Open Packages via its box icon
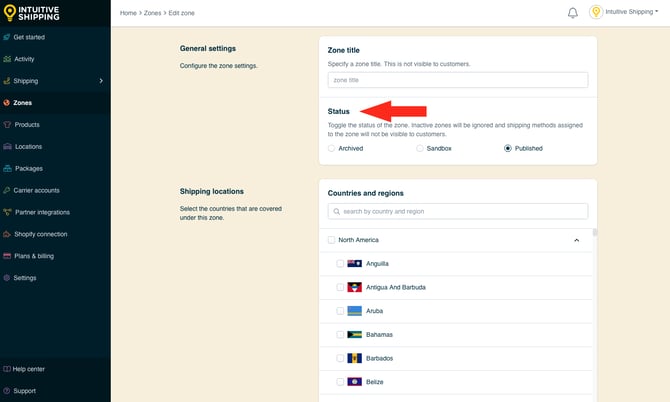The image size is (670, 402). (8, 169)
